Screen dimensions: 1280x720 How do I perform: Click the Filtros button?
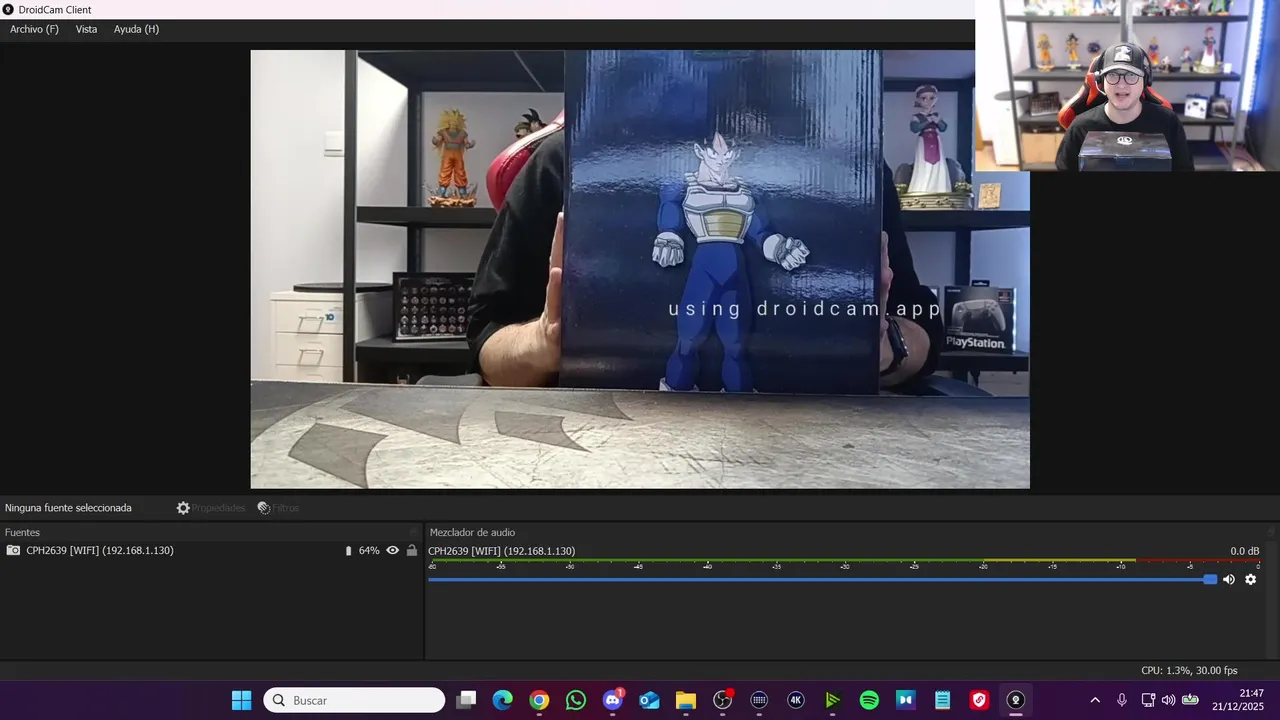[x=278, y=508]
